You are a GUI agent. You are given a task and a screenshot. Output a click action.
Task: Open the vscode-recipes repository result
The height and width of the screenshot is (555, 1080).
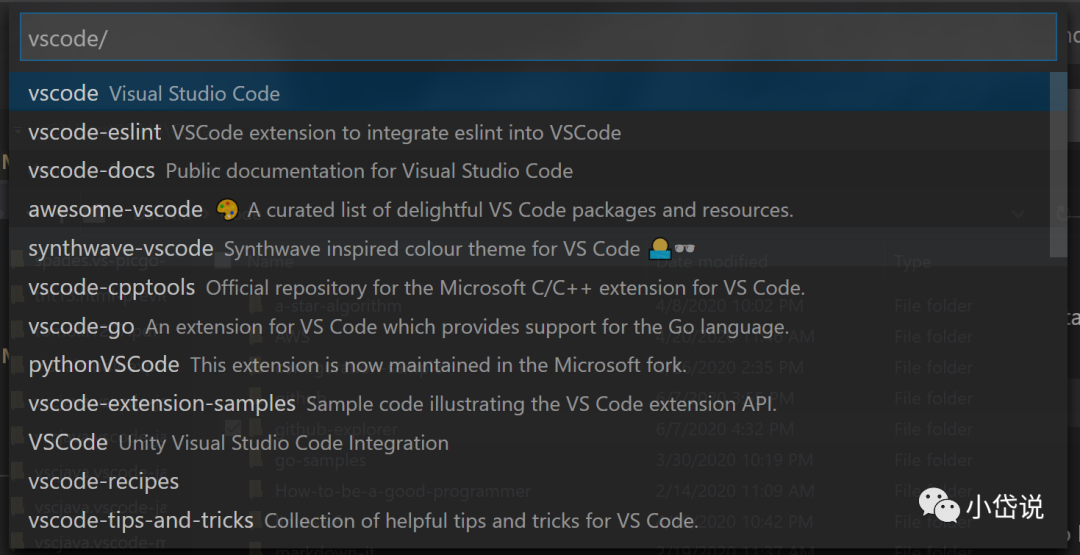pyautogui.click(x=103, y=482)
